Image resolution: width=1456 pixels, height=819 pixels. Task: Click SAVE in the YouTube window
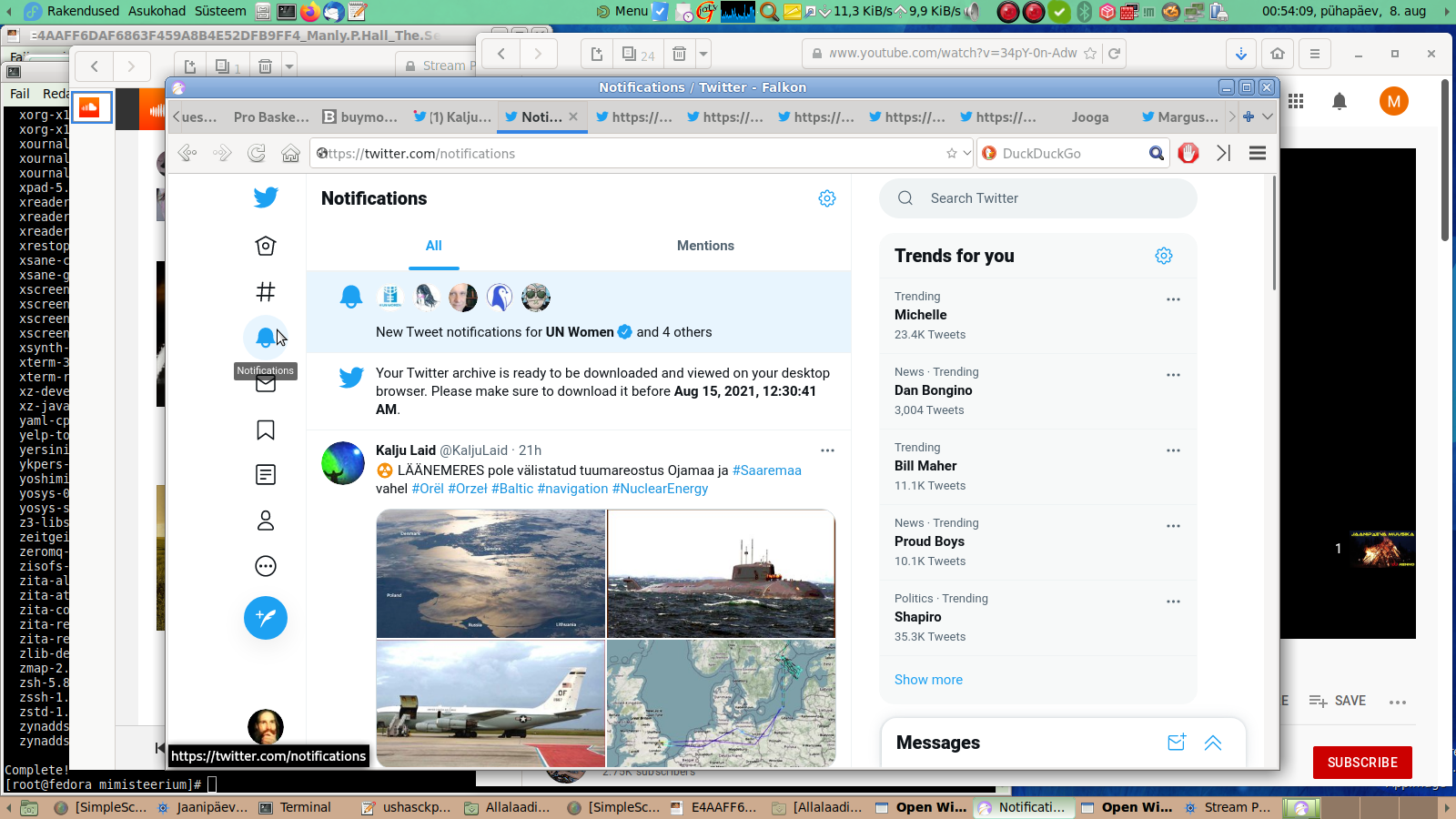click(1338, 701)
